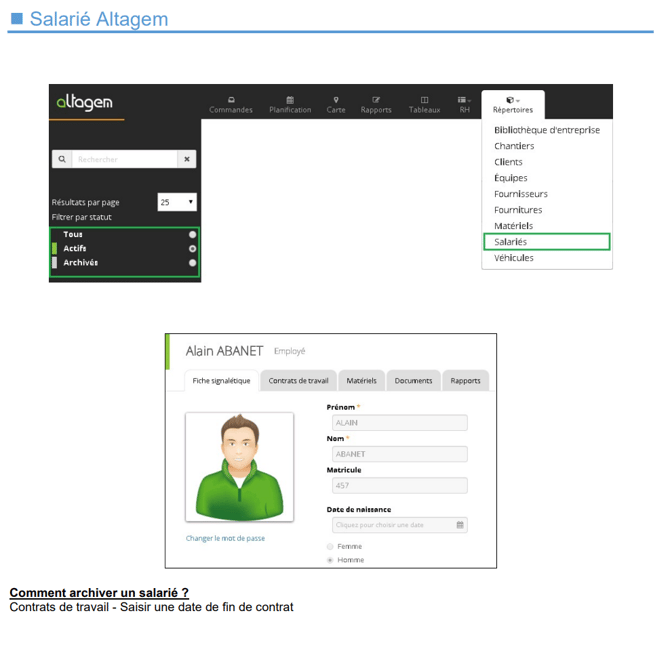Open the Commandes menu
The width and height of the screenshot is (670, 645).
click(x=231, y=105)
